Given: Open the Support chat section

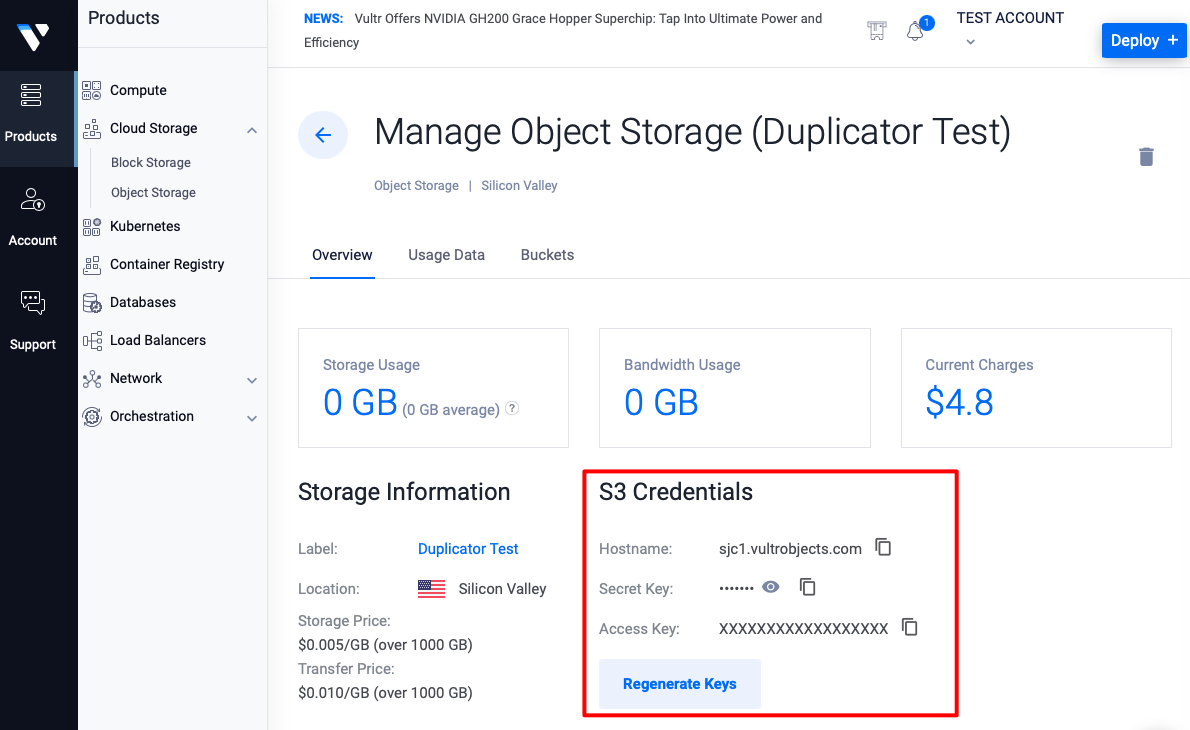Looking at the screenshot, I should pyautogui.click(x=33, y=321).
